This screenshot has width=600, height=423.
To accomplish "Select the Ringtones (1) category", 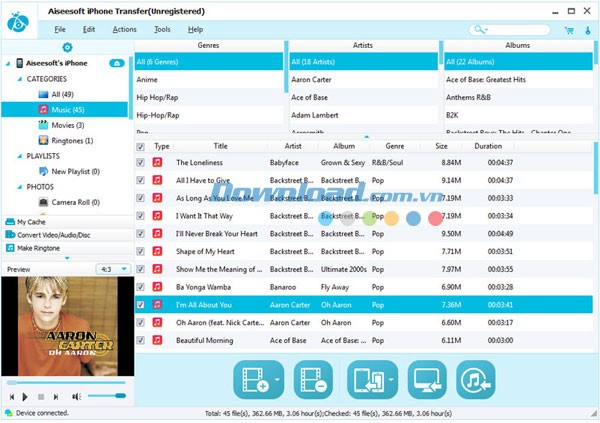I will point(66,140).
